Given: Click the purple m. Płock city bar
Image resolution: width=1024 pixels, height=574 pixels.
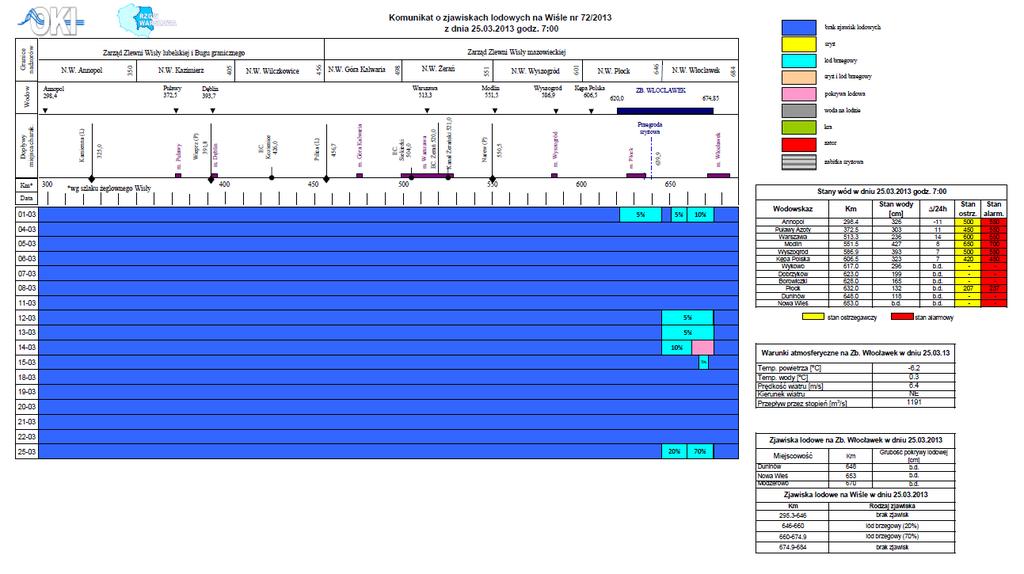Looking at the screenshot, I should point(636,175).
